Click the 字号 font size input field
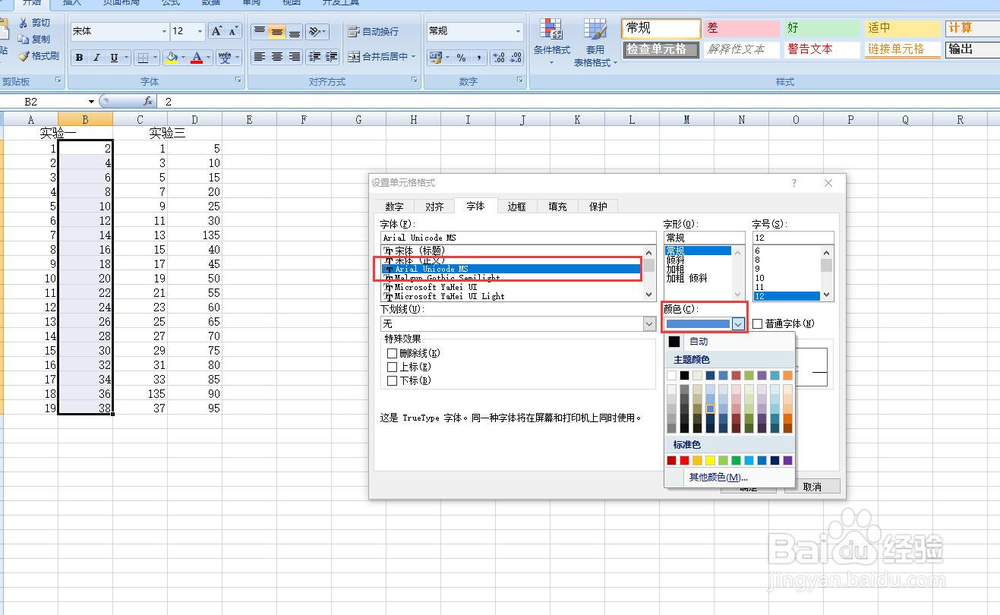The image size is (1000, 615). point(793,237)
